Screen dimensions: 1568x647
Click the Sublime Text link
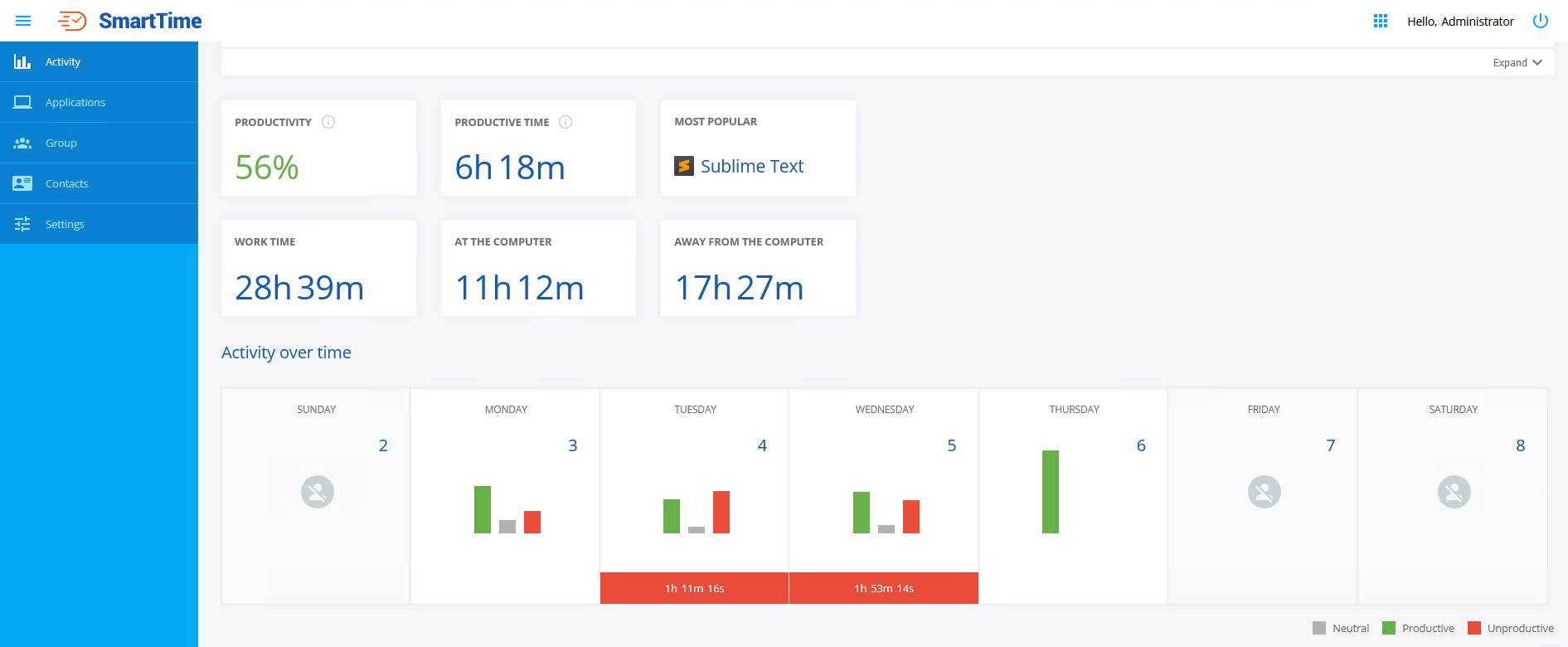click(x=752, y=166)
